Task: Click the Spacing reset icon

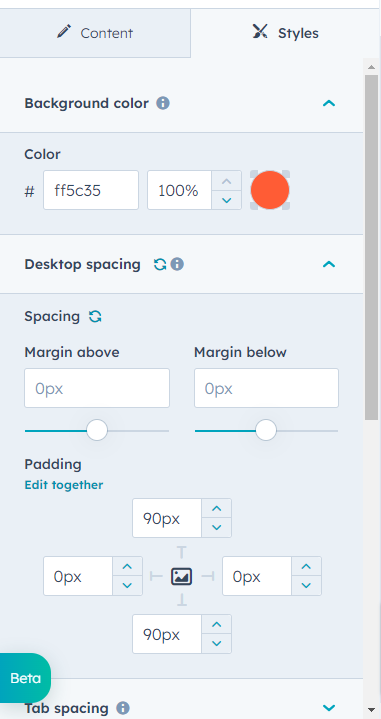Action: pos(95,316)
